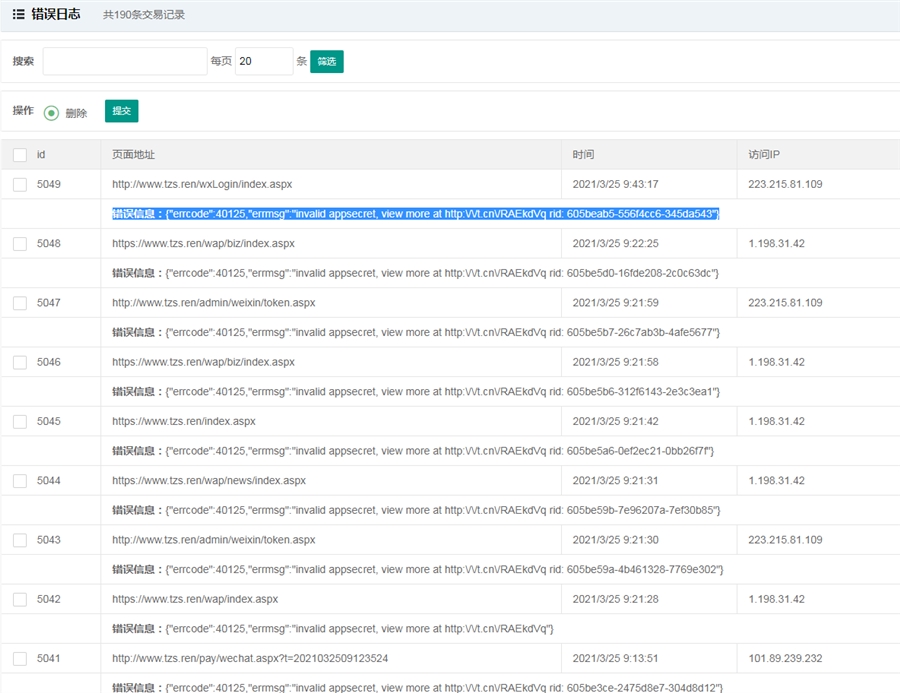
Task: Click the highlighted error message for 5049
Action: (415, 214)
